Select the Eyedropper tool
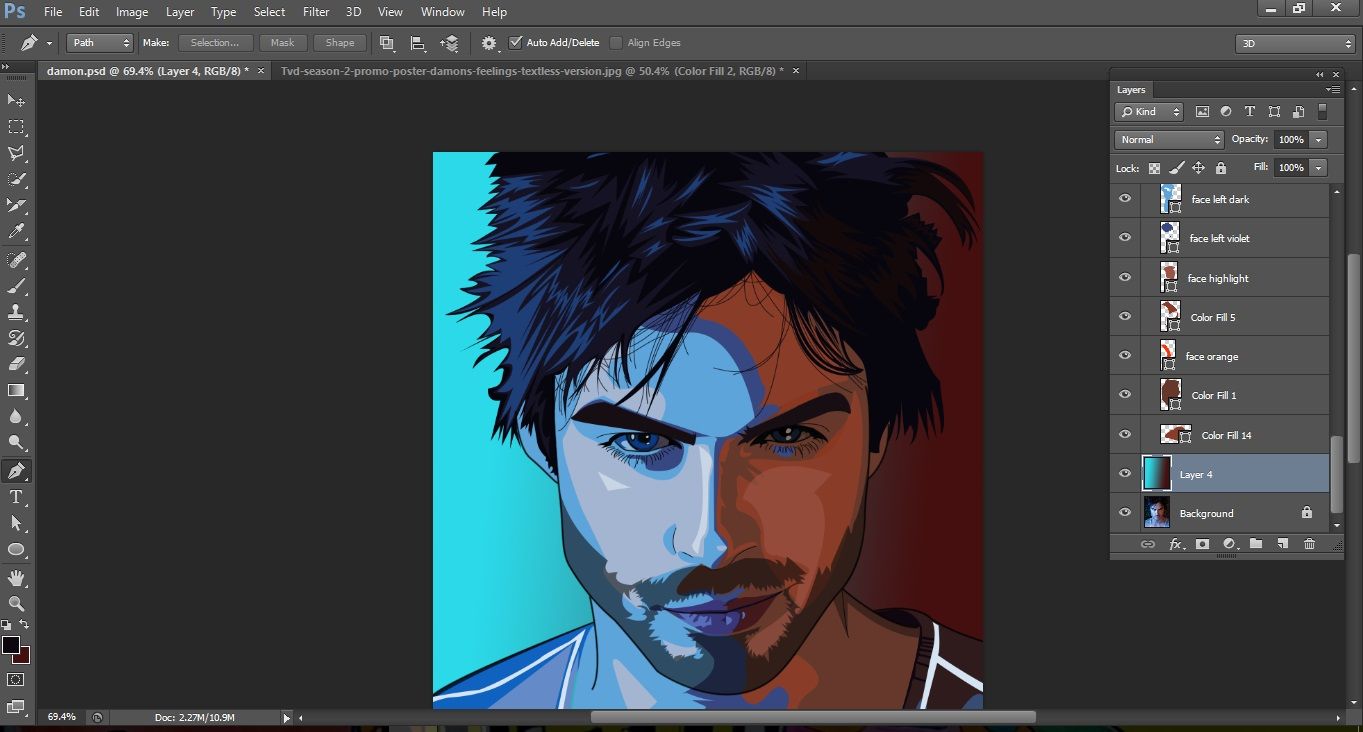 coord(16,232)
